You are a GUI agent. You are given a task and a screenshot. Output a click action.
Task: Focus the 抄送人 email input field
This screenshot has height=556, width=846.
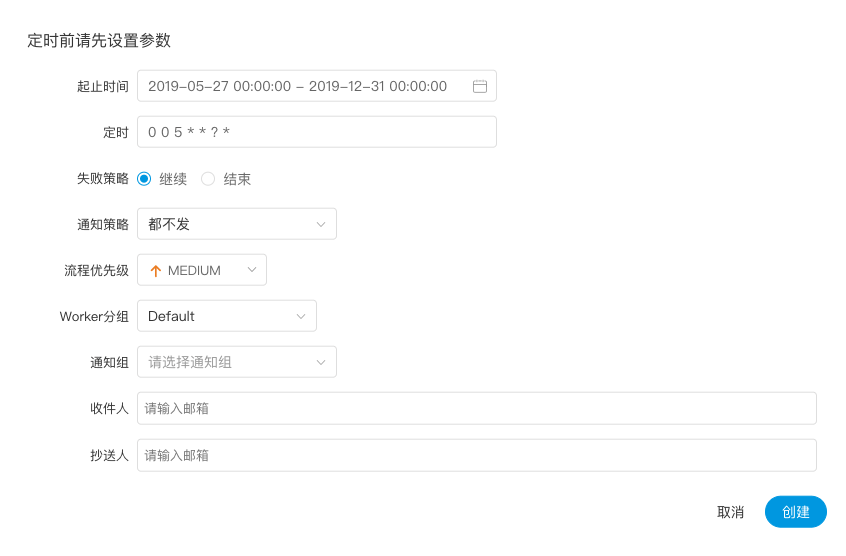point(476,456)
